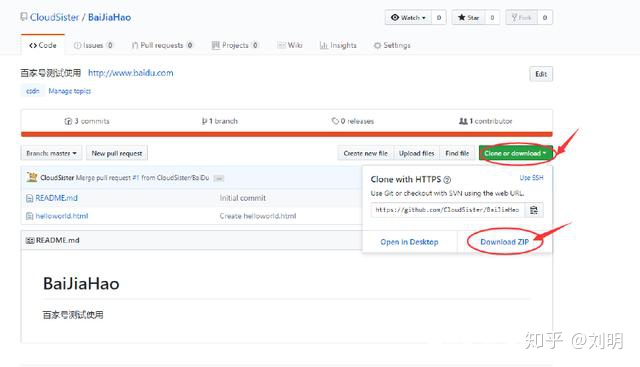View the 0 releases page

coord(353,121)
